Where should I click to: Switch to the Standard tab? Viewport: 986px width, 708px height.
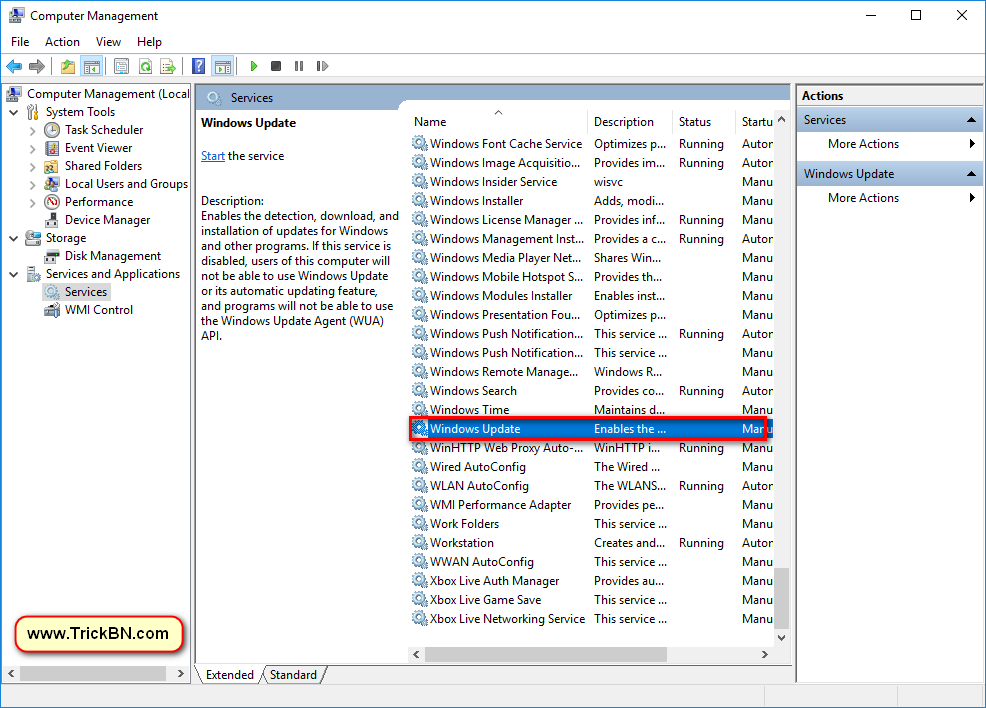pyautogui.click(x=293, y=675)
